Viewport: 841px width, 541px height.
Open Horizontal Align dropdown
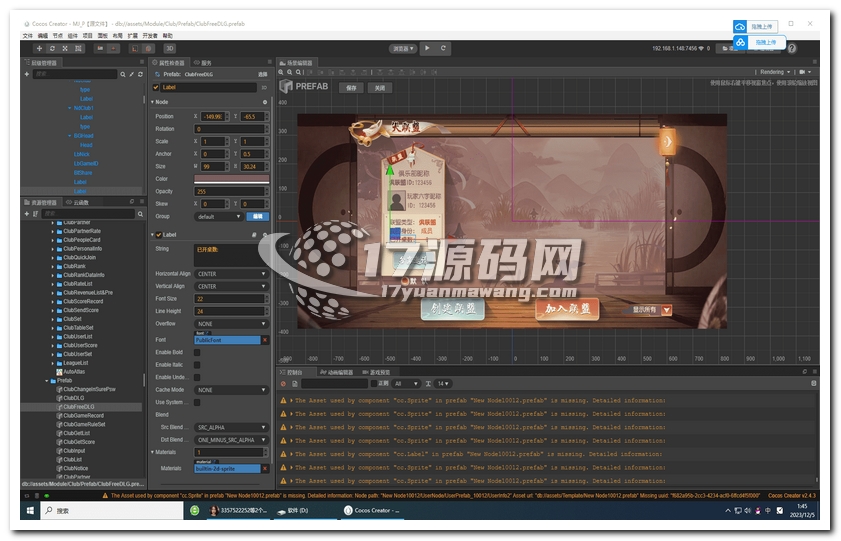pyautogui.click(x=231, y=273)
